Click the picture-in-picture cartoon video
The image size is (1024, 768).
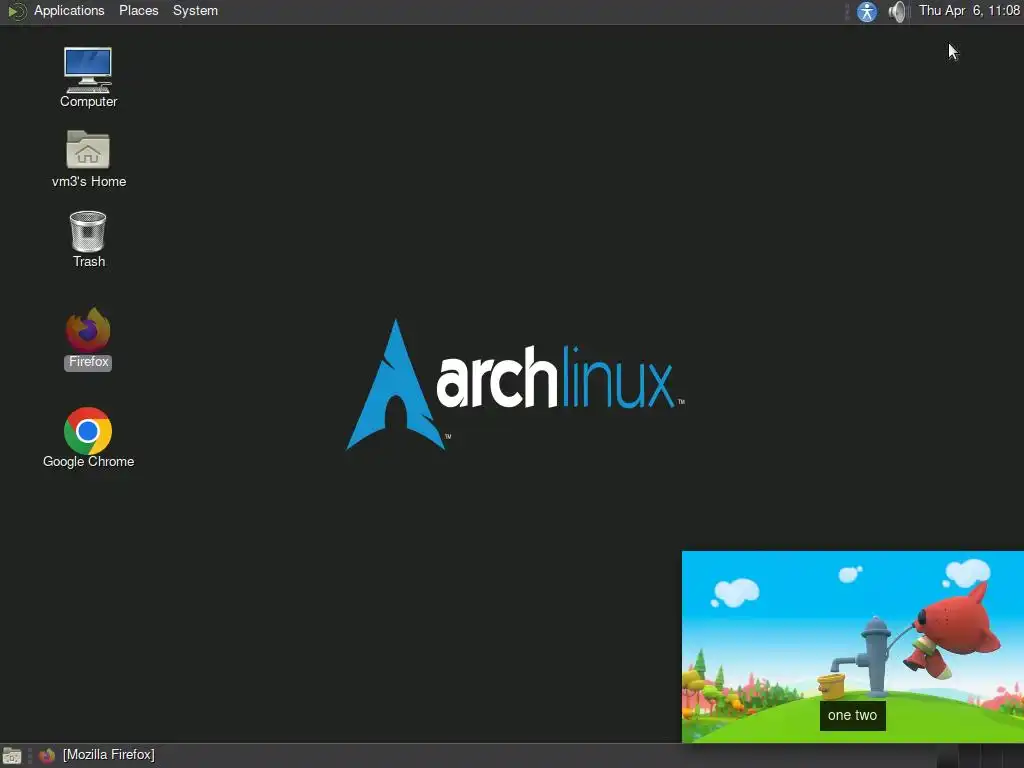click(x=853, y=647)
